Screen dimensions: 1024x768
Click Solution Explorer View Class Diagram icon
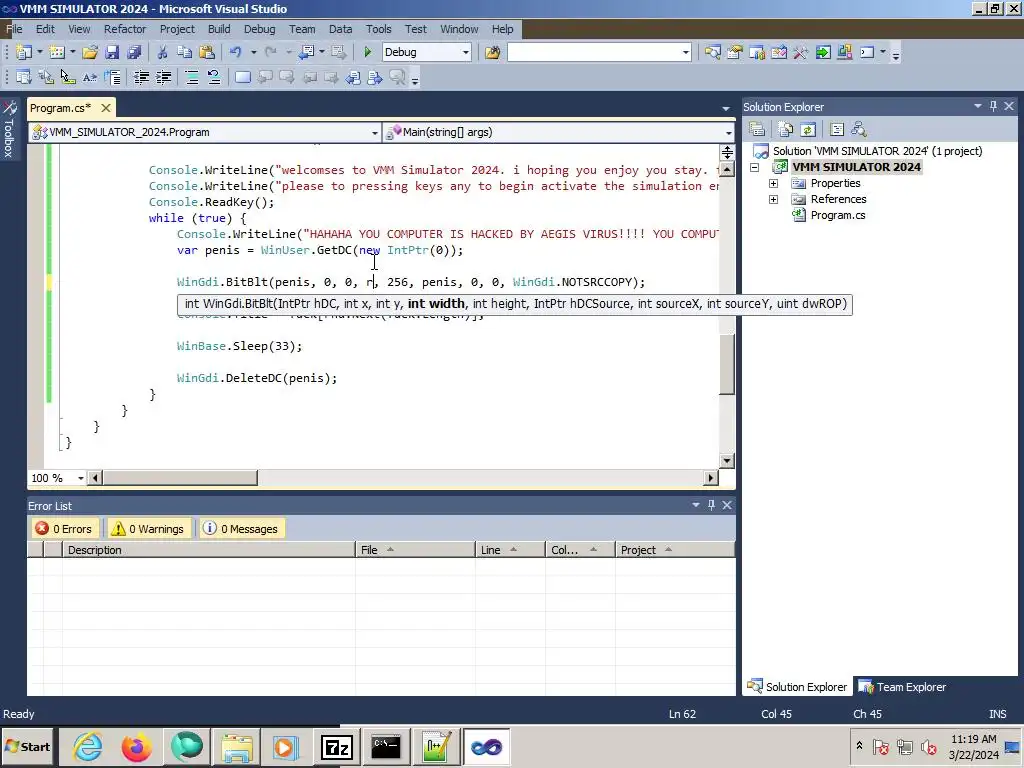[859, 129]
